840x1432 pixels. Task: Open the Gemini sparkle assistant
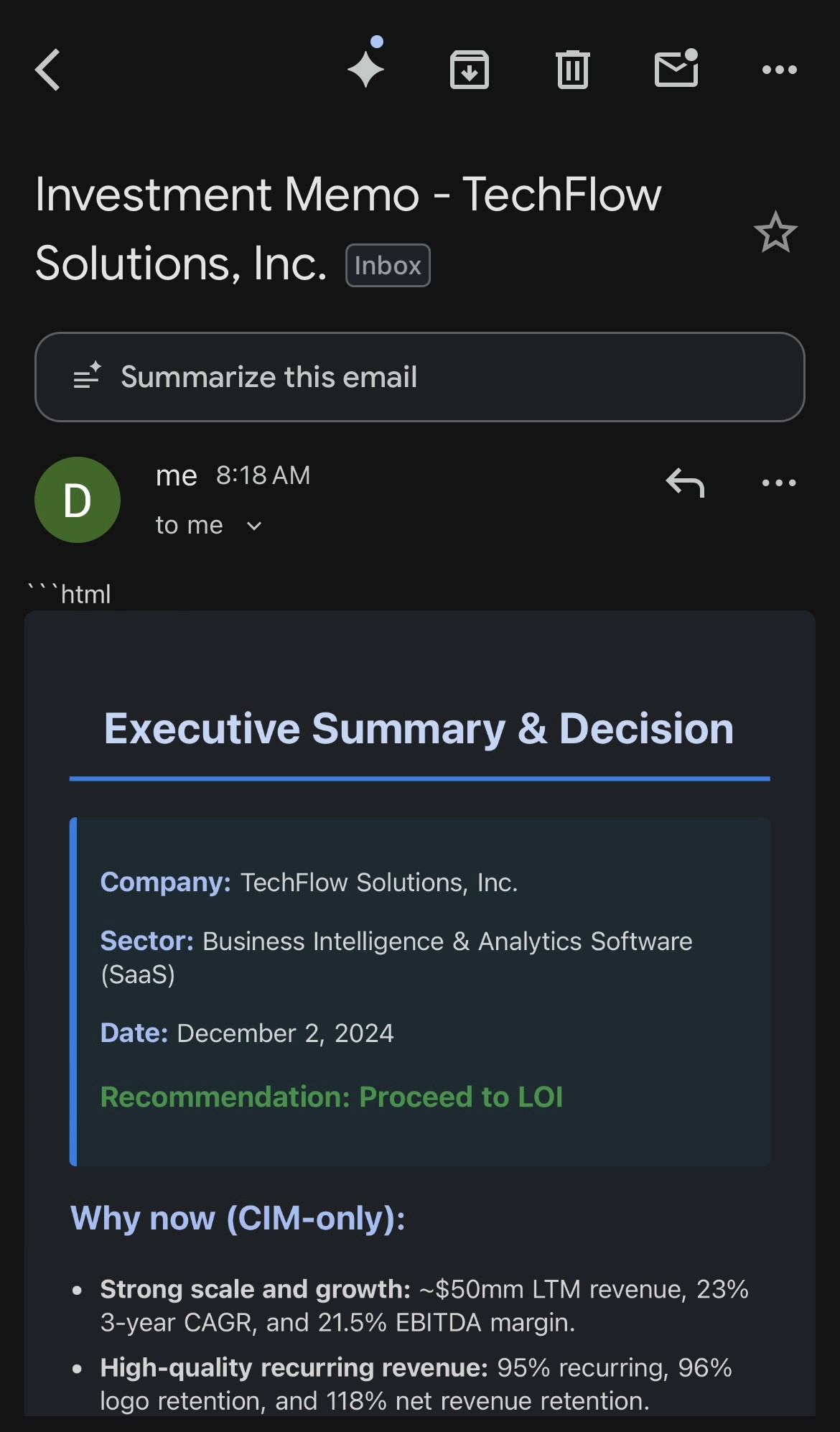366,68
